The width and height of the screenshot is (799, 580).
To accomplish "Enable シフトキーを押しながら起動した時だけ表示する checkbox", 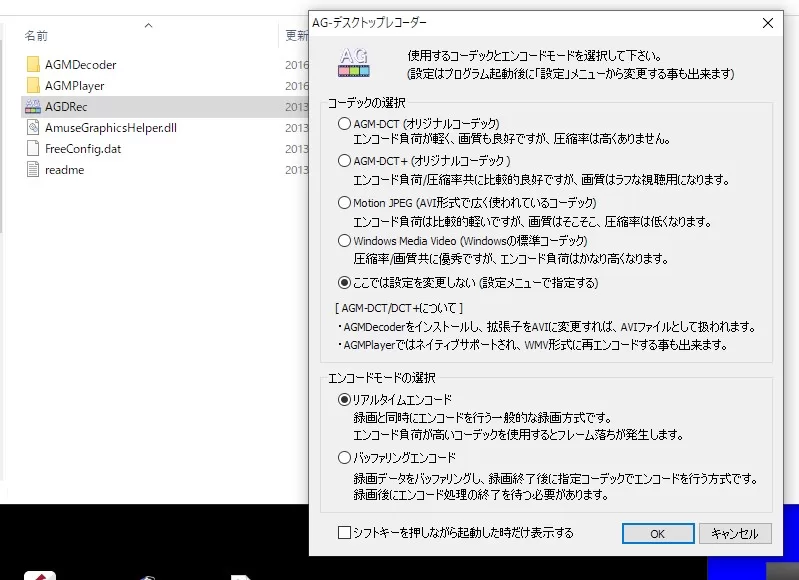I will pyautogui.click(x=344, y=533).
